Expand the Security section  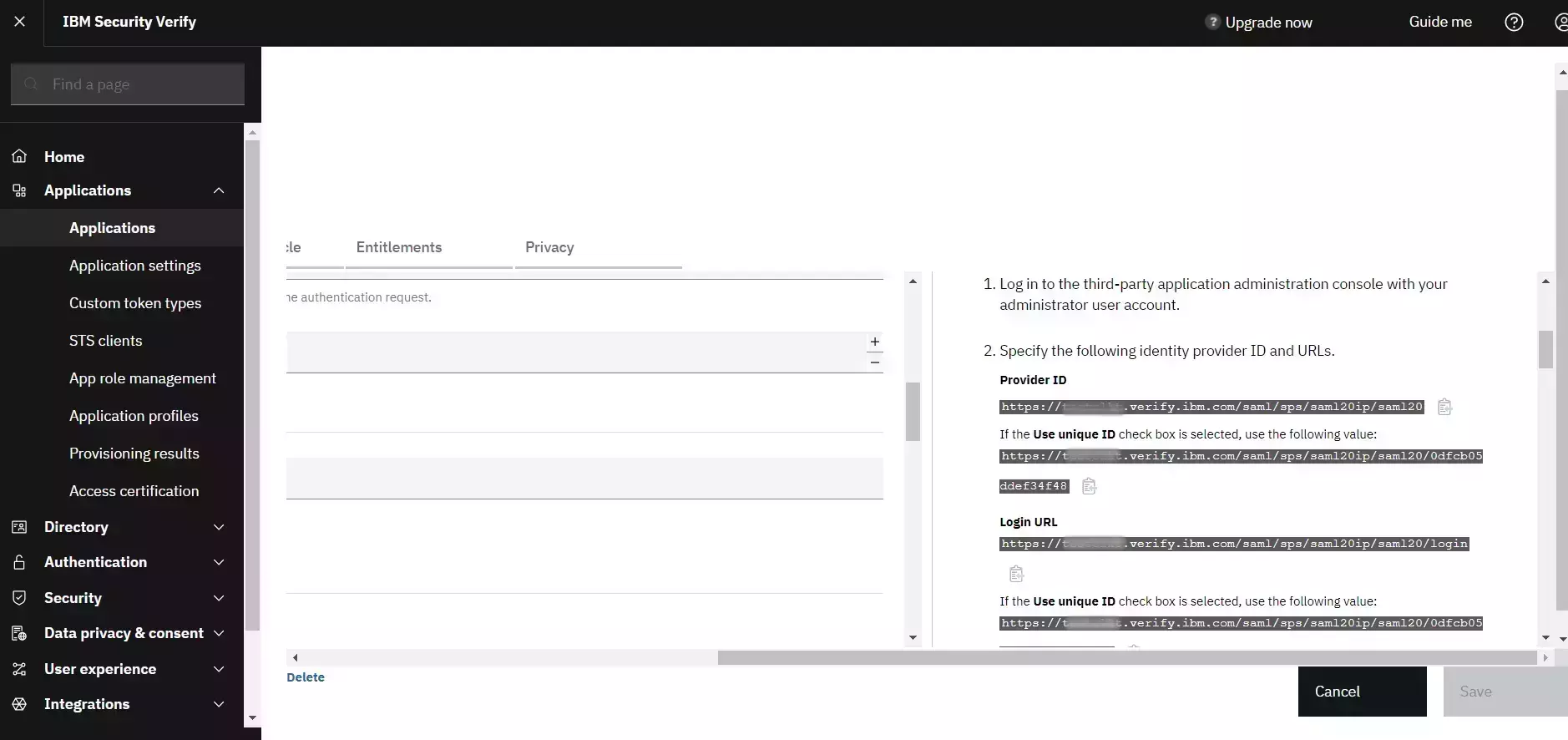pos(219,598)
